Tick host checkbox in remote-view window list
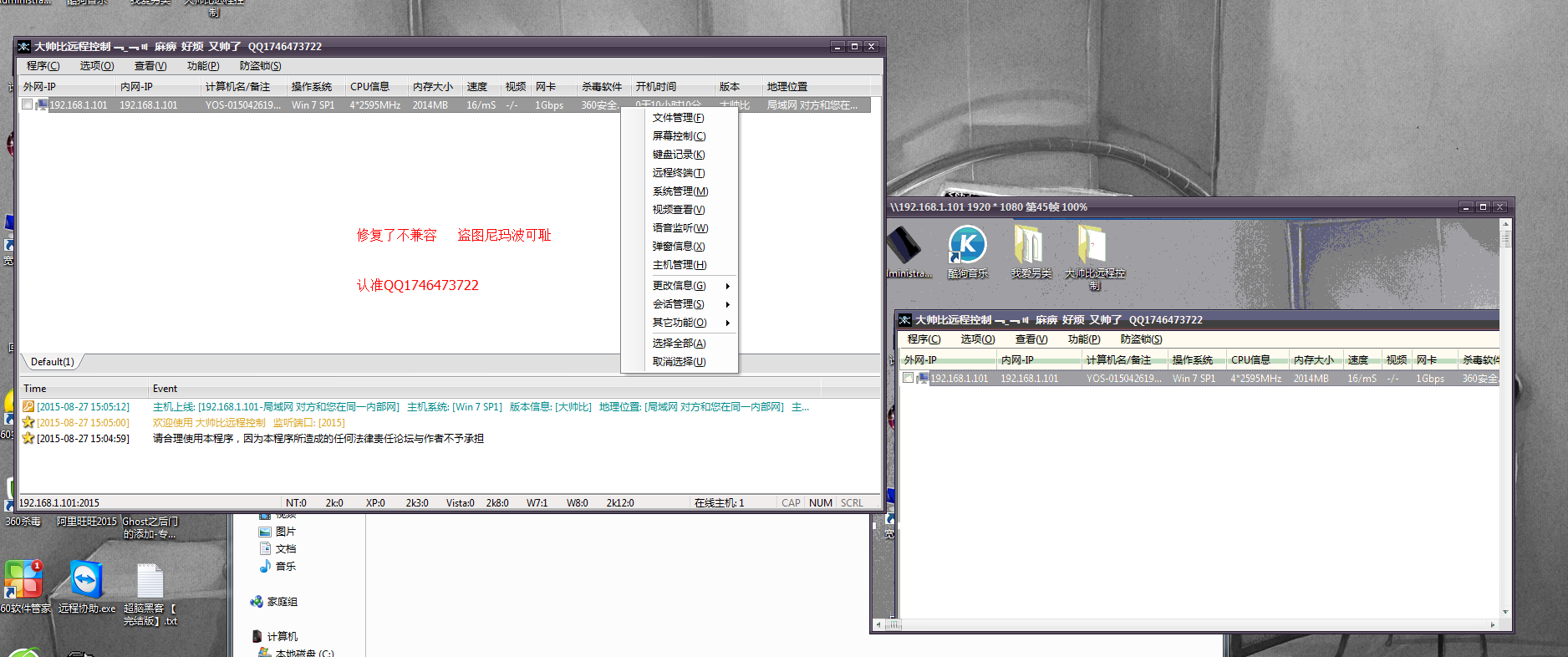 point(909,379)
